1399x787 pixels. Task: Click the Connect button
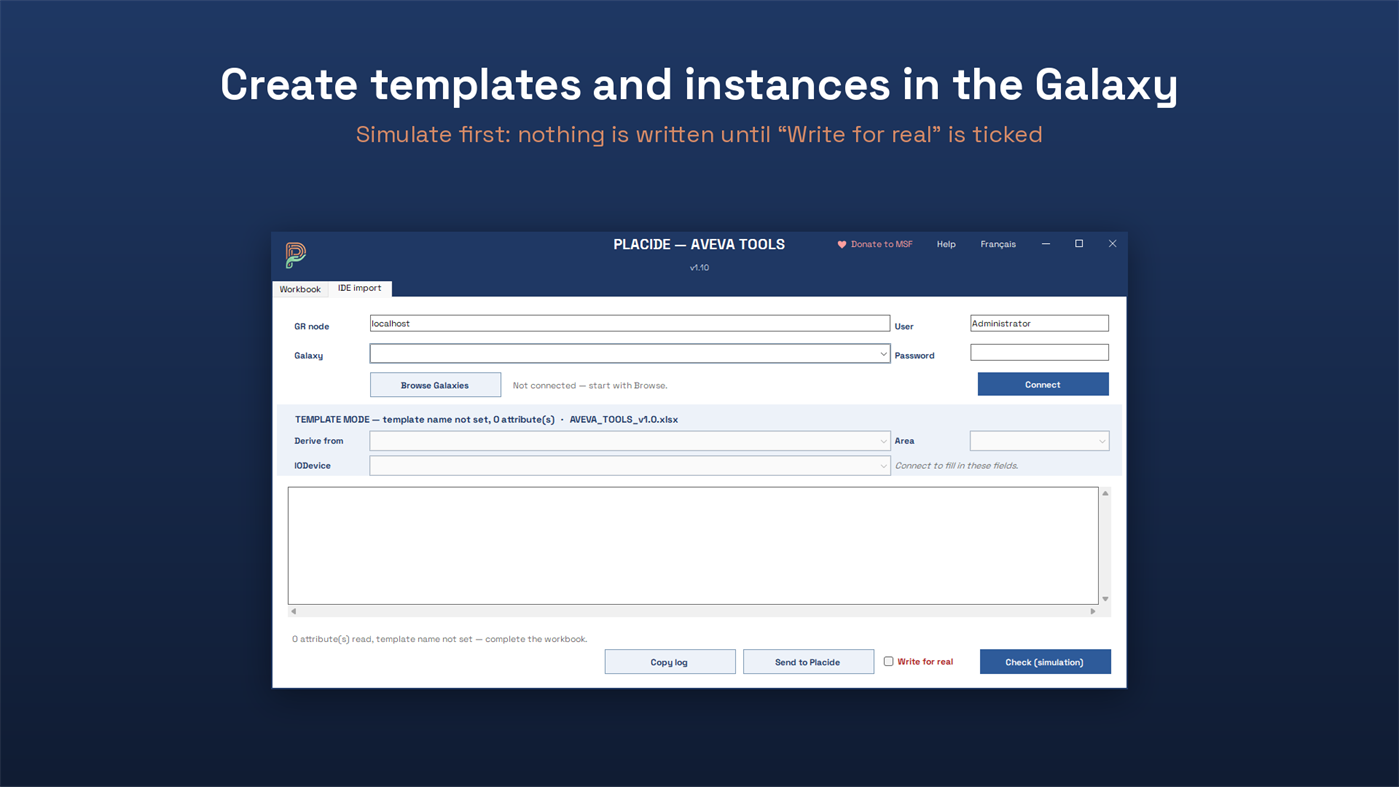1043,384
